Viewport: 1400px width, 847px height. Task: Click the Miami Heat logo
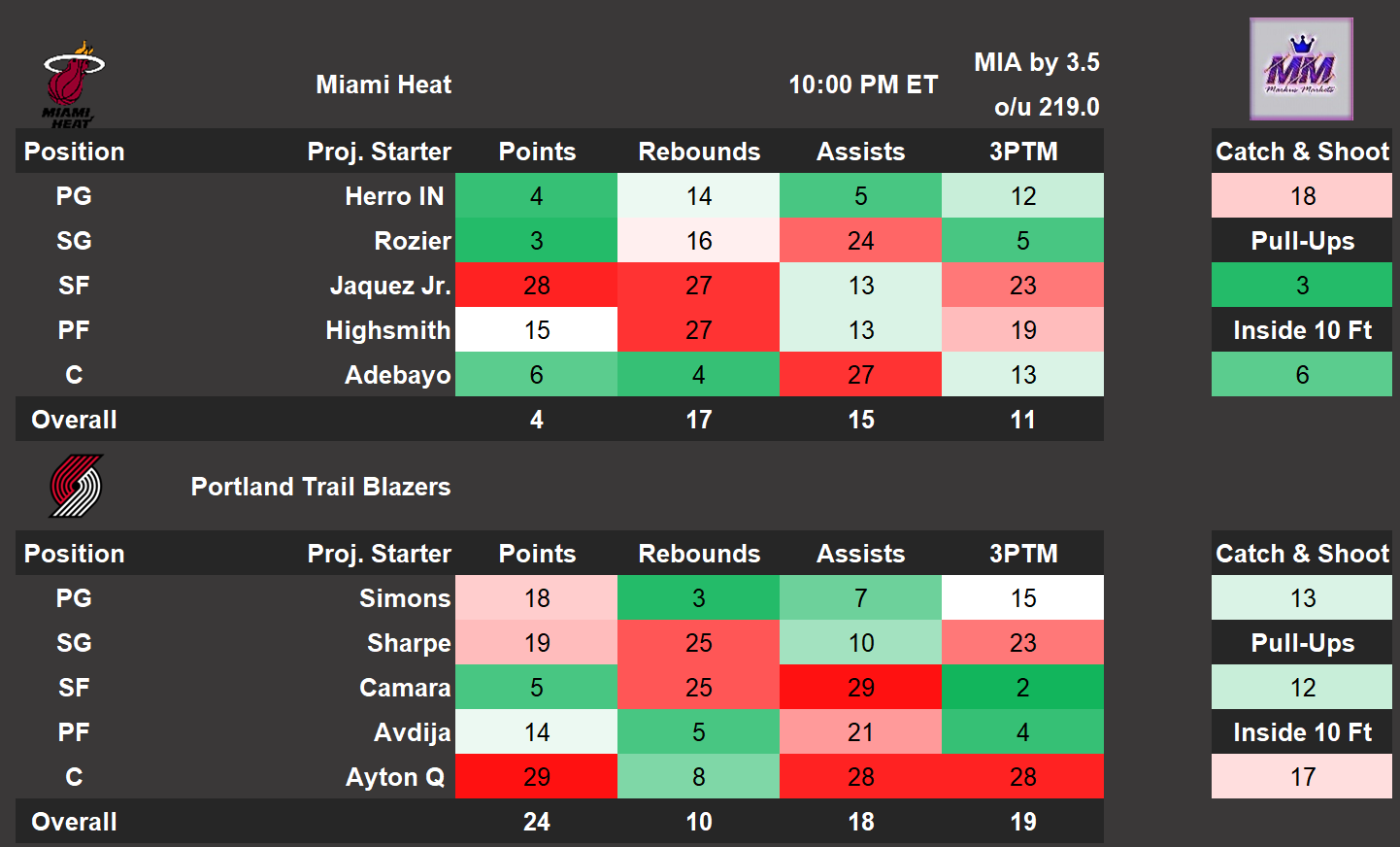coord(73,85)
